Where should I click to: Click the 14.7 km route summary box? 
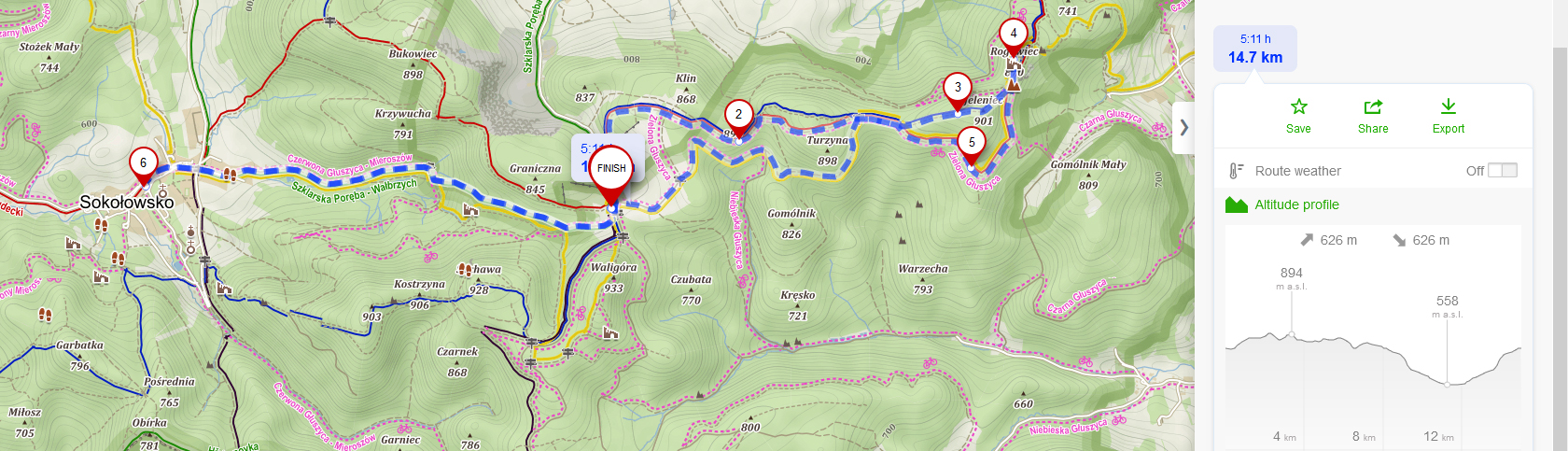pyautogui.click(x=1255, y=49)
